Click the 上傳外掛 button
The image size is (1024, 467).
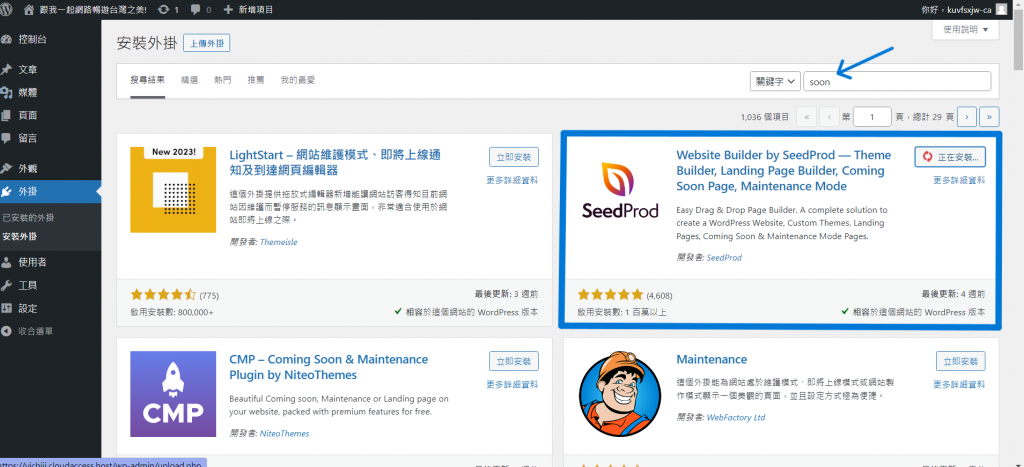tap(206, 43)
